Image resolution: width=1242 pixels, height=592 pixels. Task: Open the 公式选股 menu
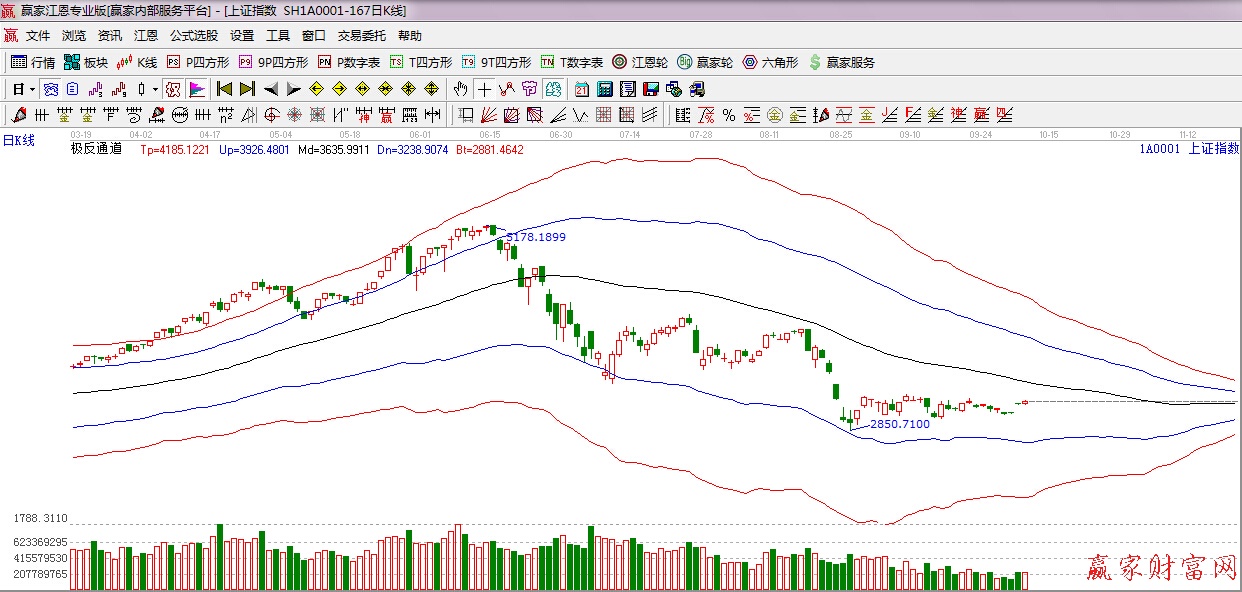pyautogui.click(x=193, y=36)
